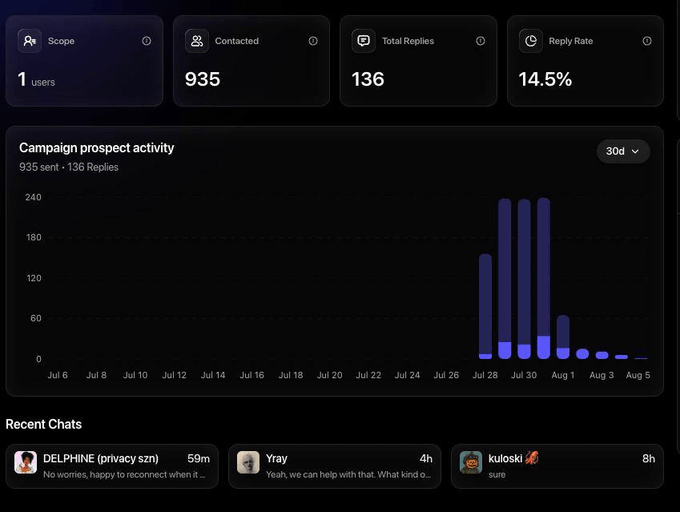The image size is (680, 512).
Task: Open the Yray recent chat
Action: click(335, 466)
